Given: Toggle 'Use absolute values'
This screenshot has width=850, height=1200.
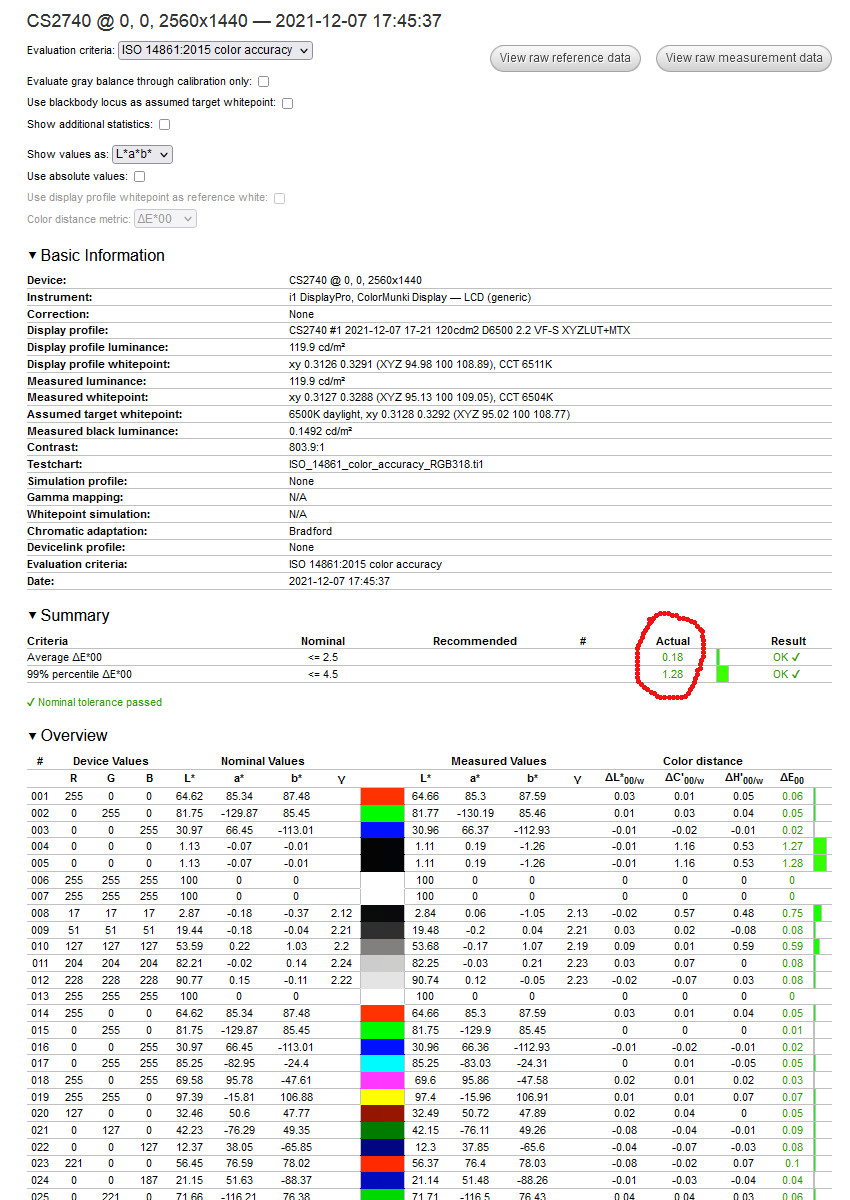Looking at the screenshot, I should 139,175.
